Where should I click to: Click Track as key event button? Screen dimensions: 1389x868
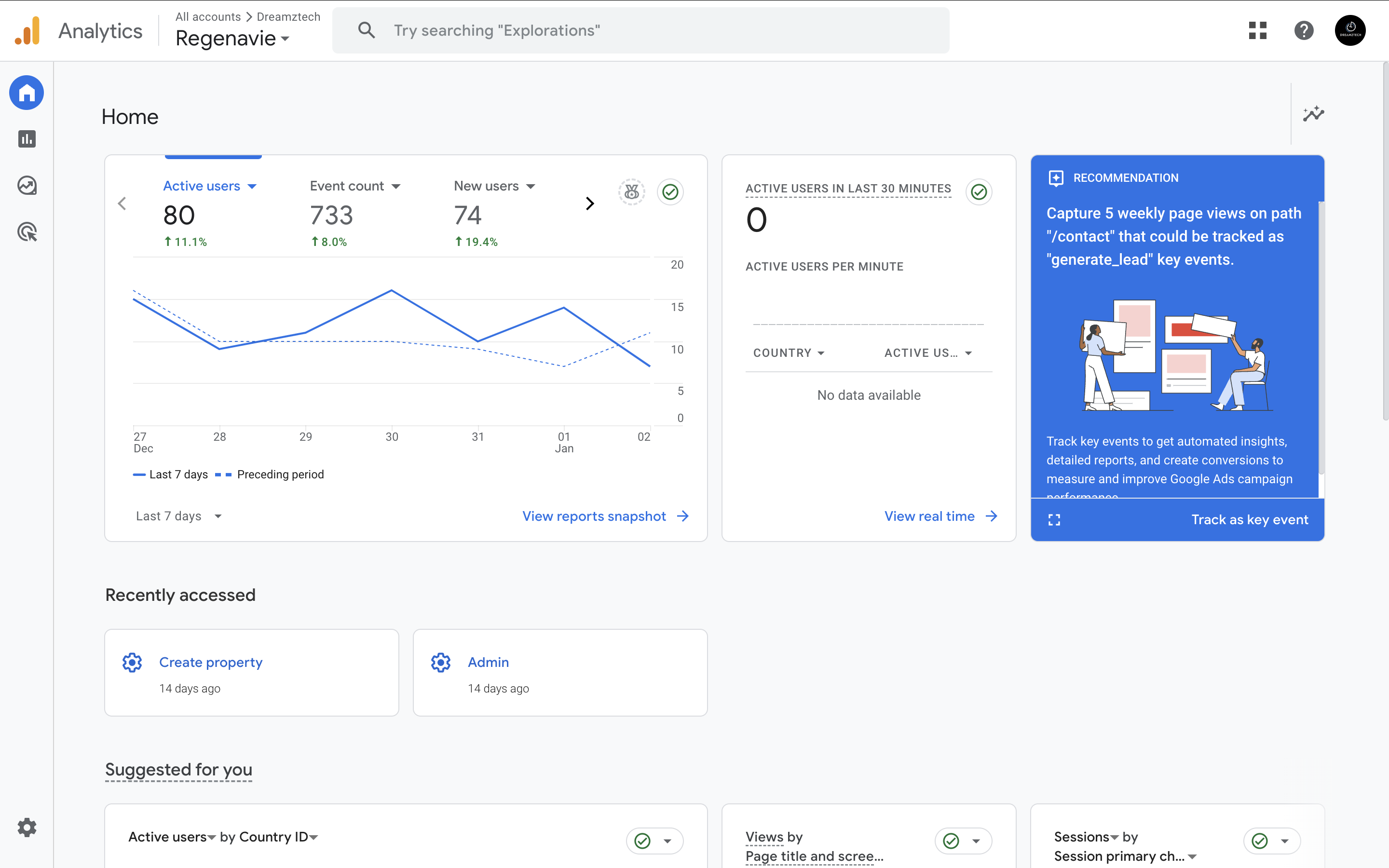1249,519
